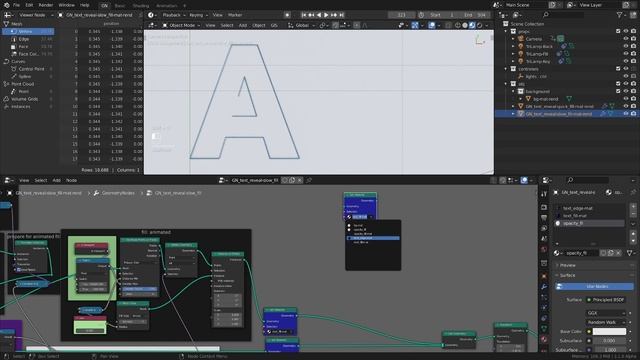Image resolution: width=640 pixels, height=360 pixels.
Task: Open the Blender logo menu
Action: pyautogui.click(x=6, y=5)
